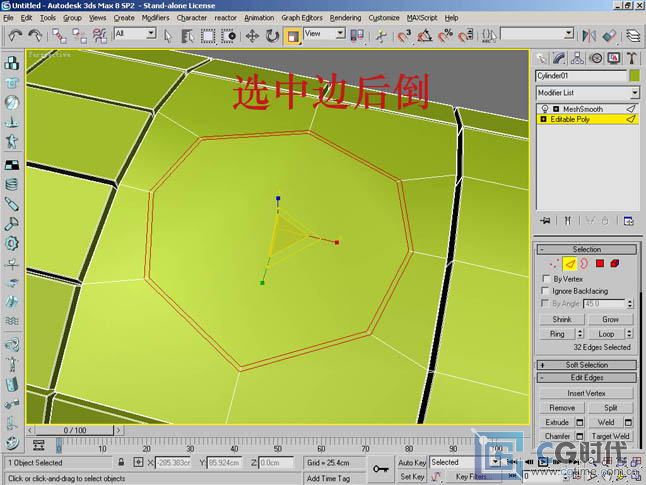This screenshot has height=485, width=646.
Task: Toggle the 3D Snaps magnet icon
Action: [404, 36]
